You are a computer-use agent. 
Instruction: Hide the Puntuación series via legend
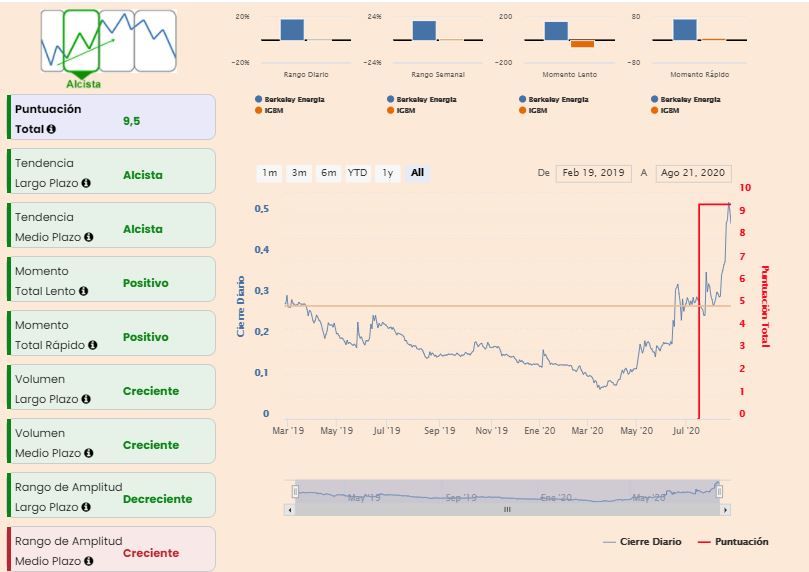[x=733, y=542]
